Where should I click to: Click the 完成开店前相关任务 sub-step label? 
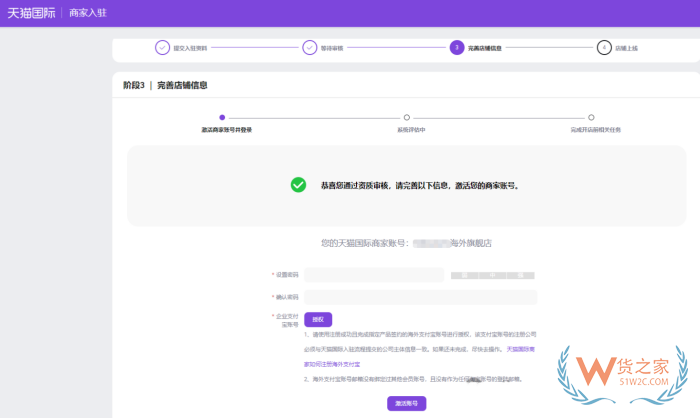[x=596, y=130]
